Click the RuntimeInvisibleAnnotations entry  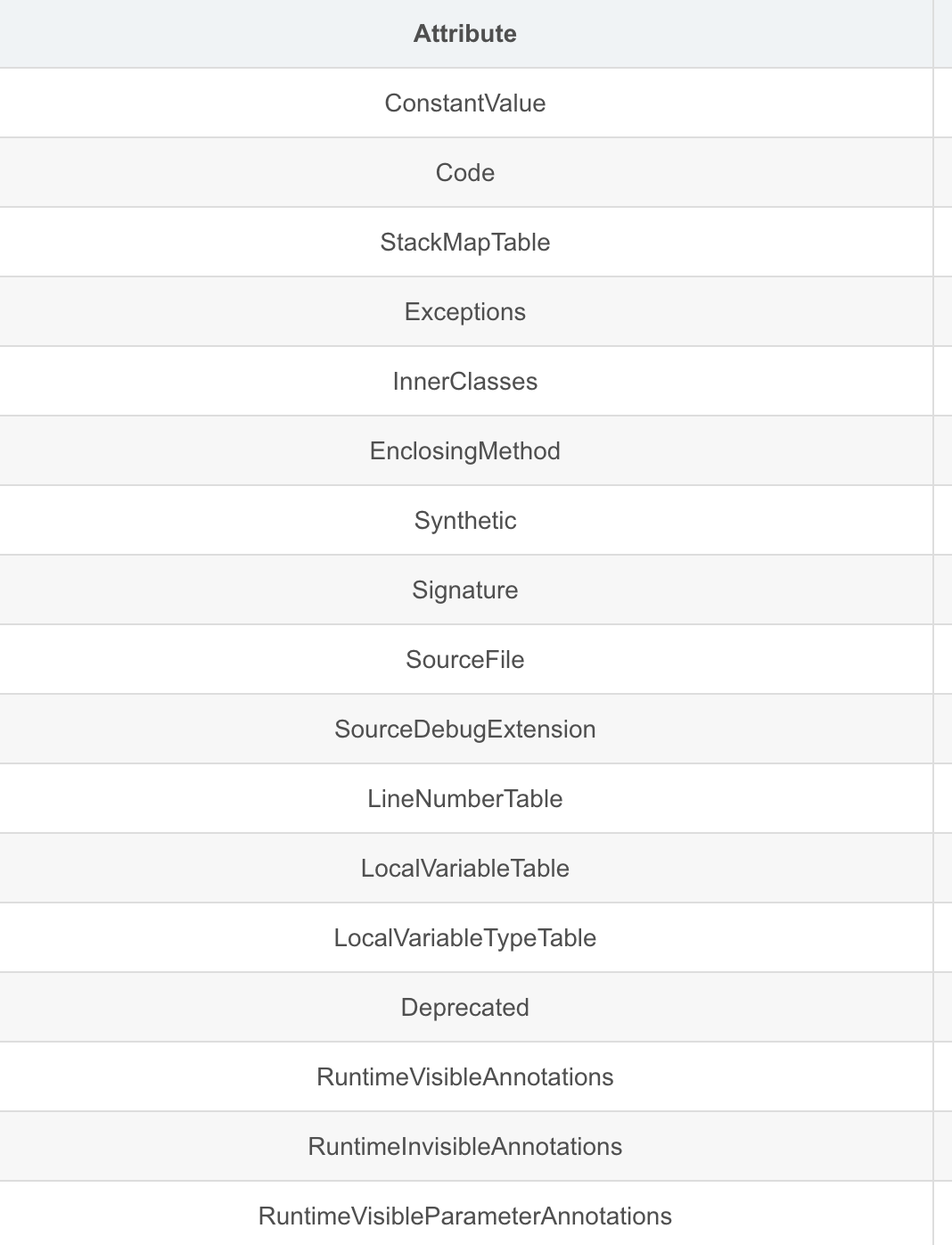[x=464, y=1147]
